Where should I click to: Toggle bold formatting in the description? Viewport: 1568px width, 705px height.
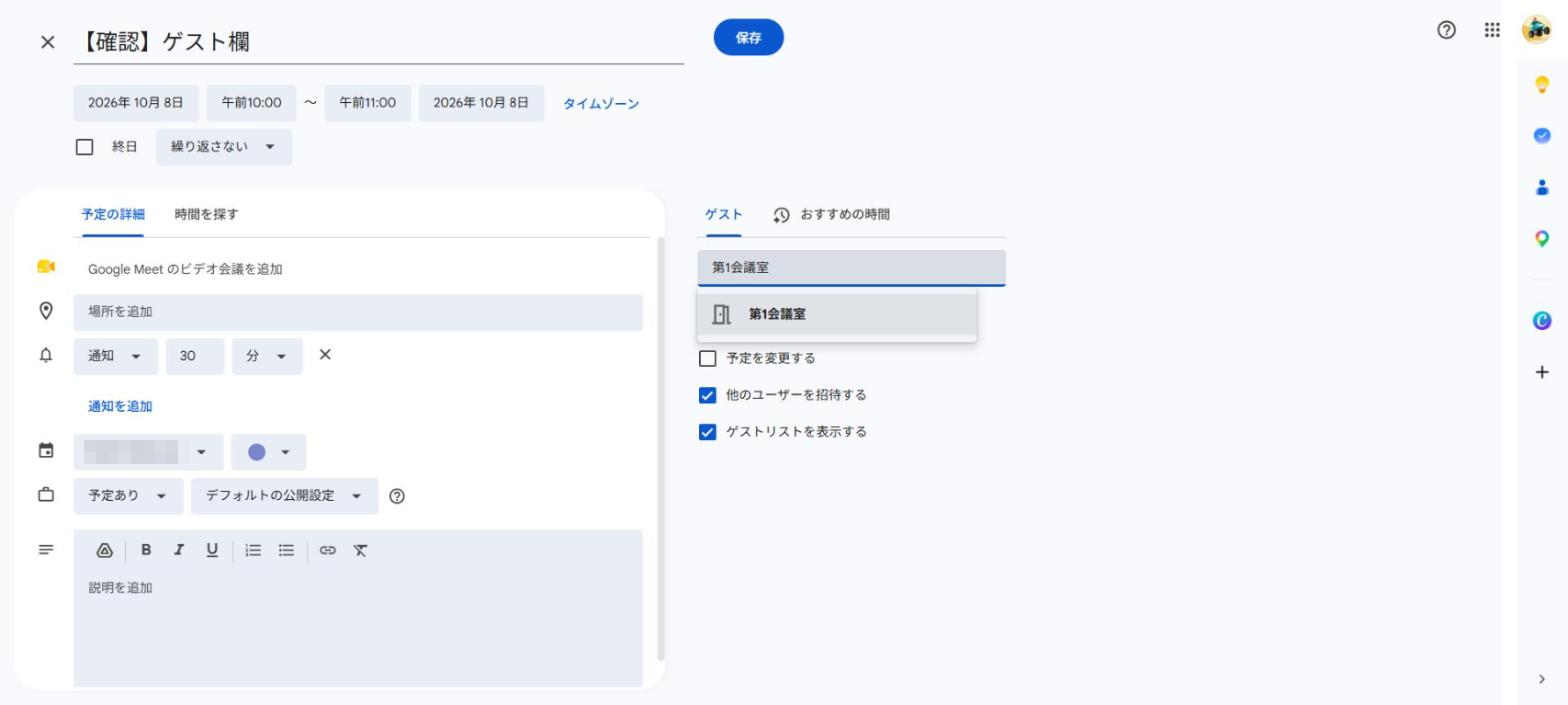(146, 549)
